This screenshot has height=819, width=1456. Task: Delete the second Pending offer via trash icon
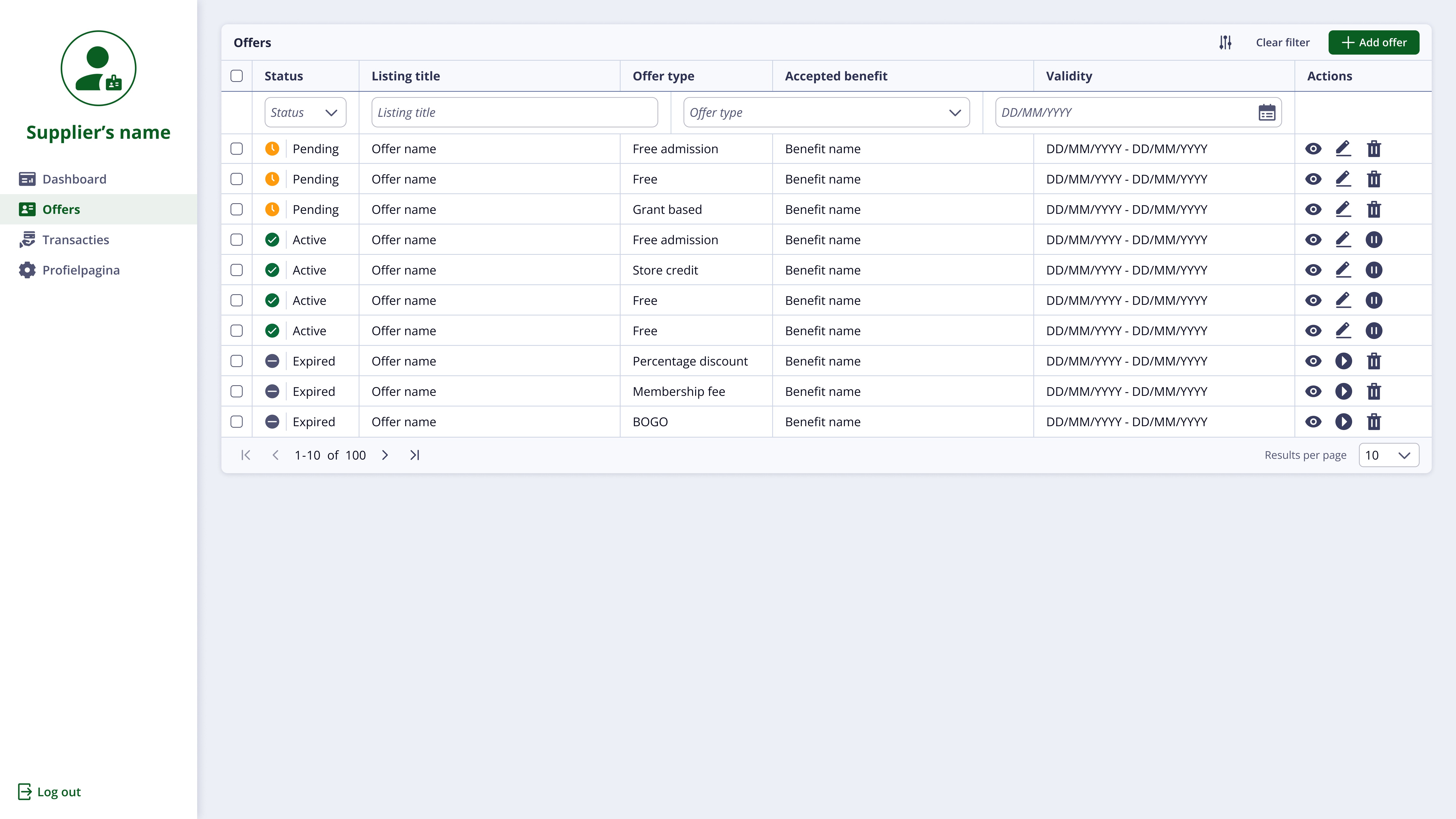1374,179
